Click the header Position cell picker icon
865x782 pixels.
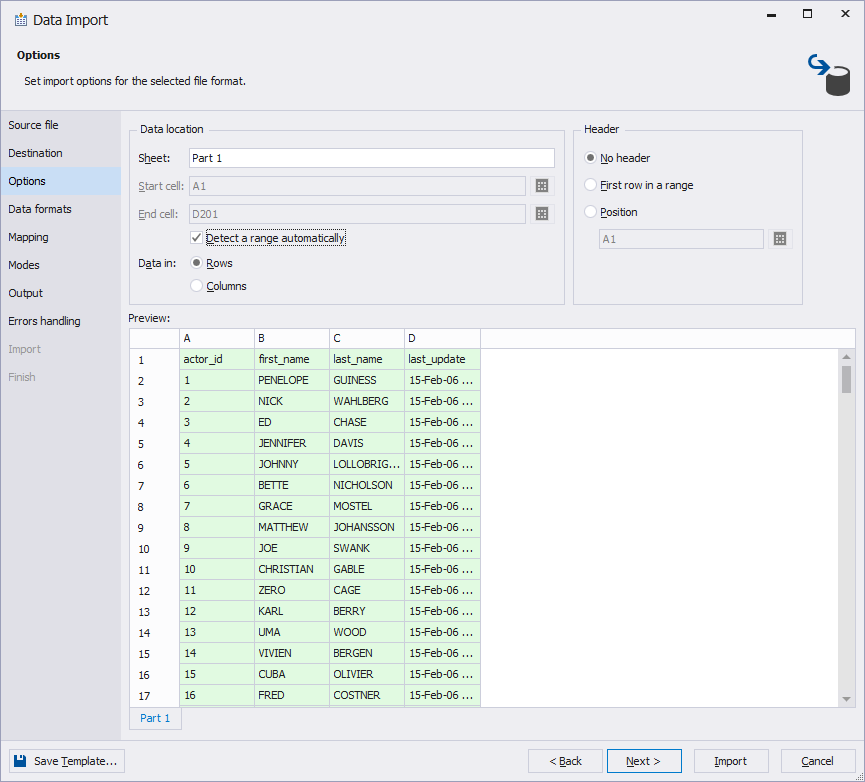point(780,239)
